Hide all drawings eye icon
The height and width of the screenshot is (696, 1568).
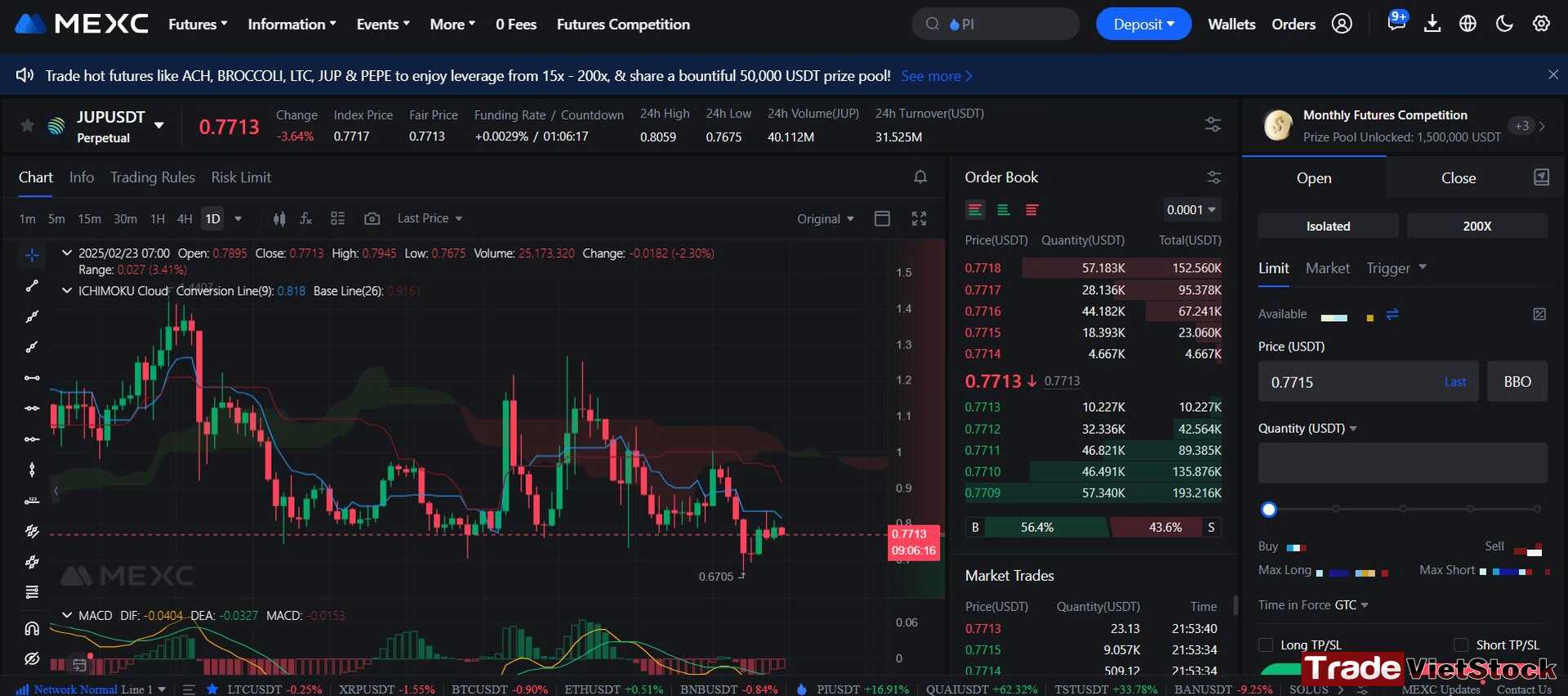point(32,658)
